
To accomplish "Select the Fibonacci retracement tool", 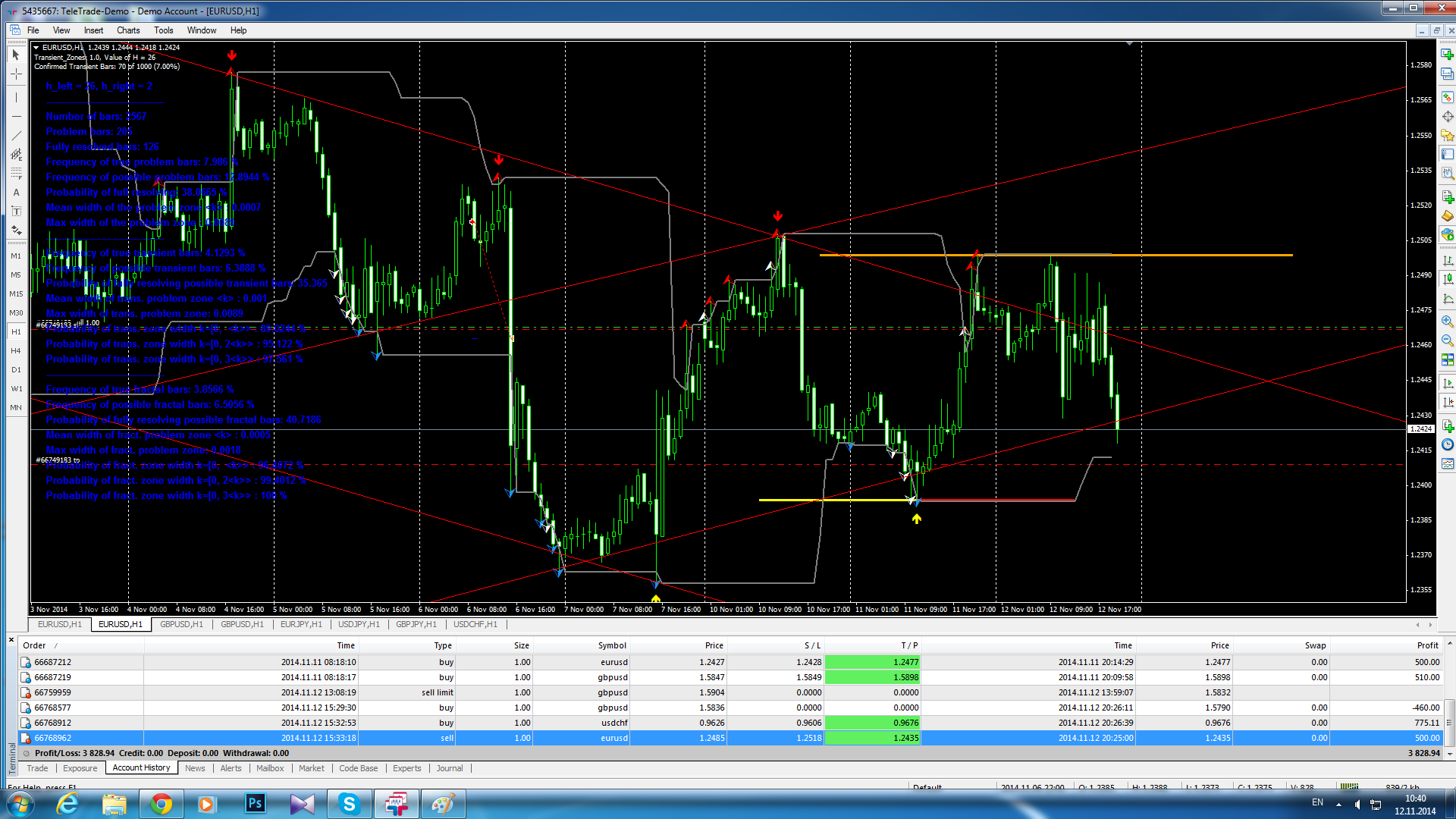I will (x=16, y=174).
